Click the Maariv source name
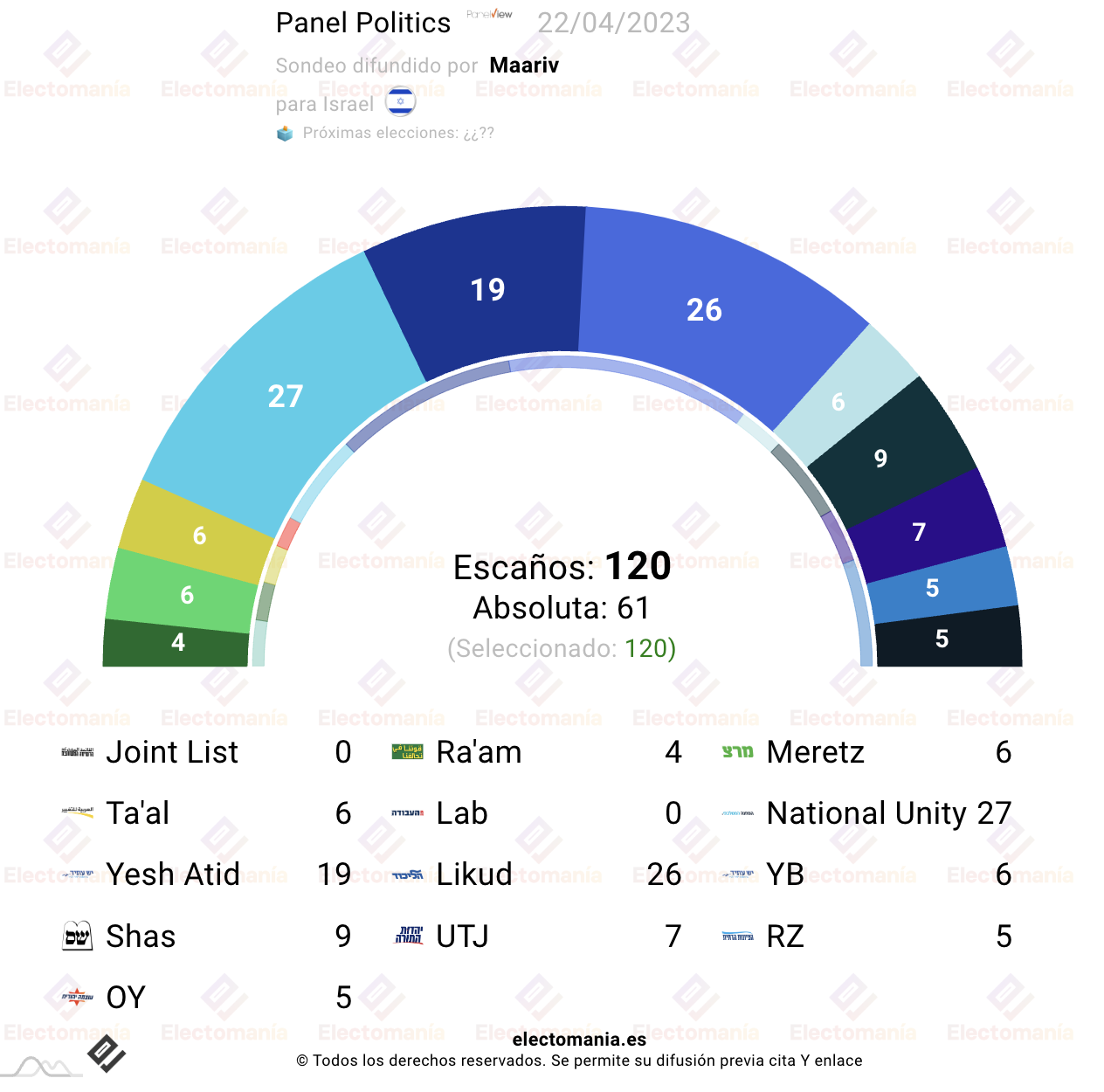Screen dimensions: 1104x1092 click(524, 66)
